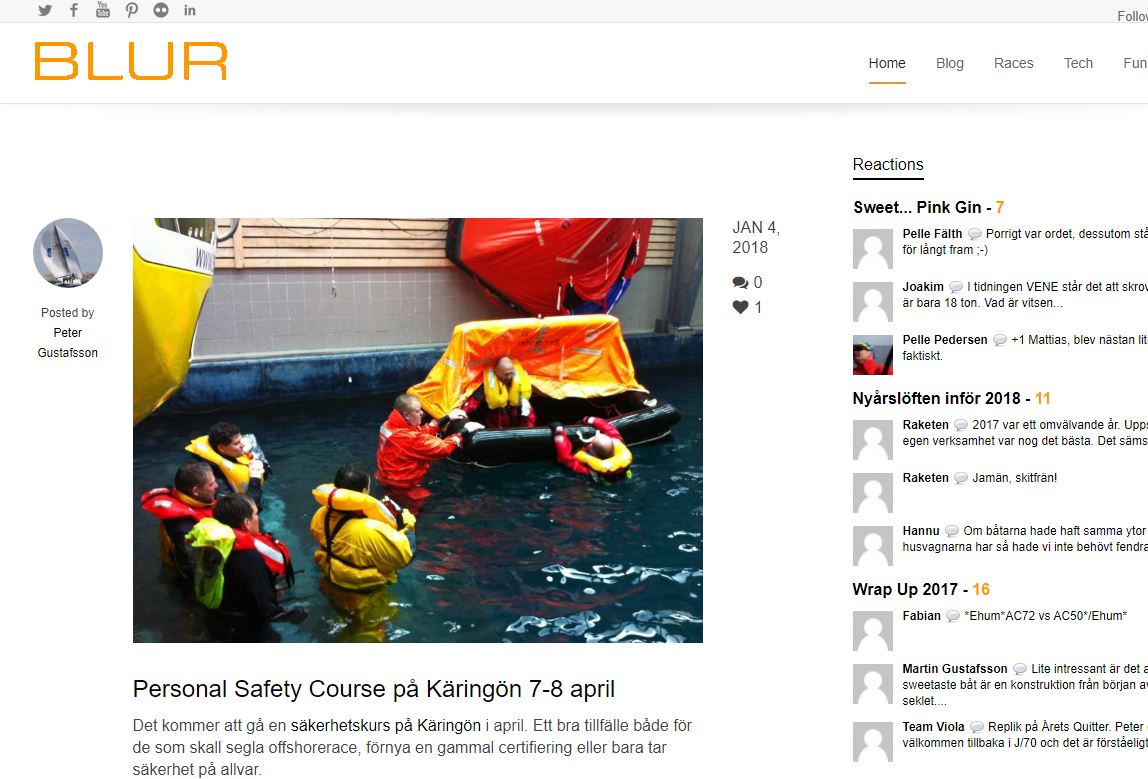The height and width of the screenshot is (779, 1148).
Task: Like the post with the heart icon
Action: click(740, 308)
